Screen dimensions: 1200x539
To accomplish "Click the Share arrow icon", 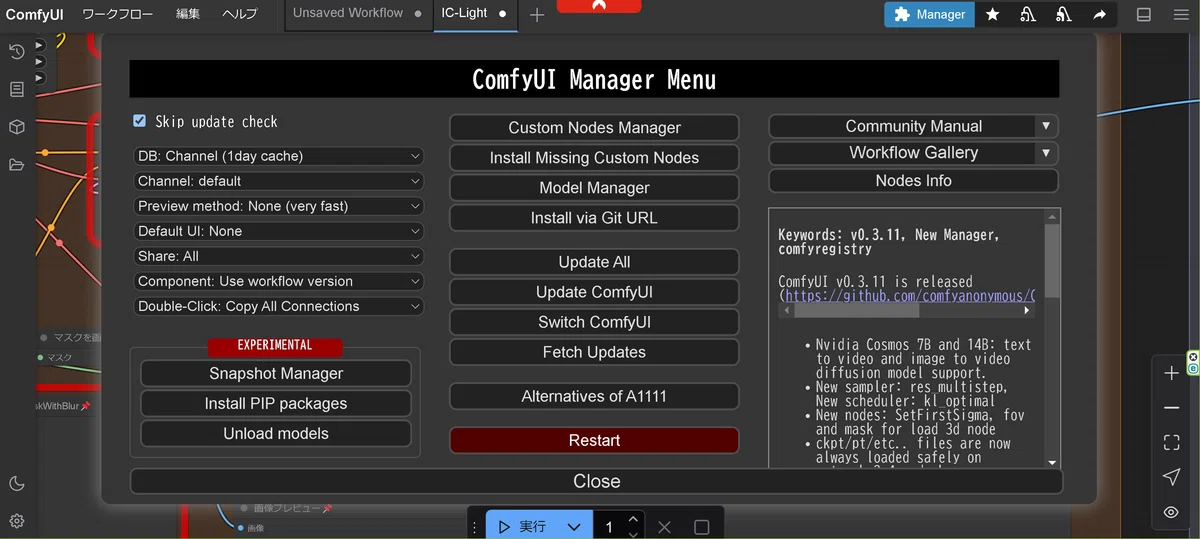I will click(x=1100, y=15).
